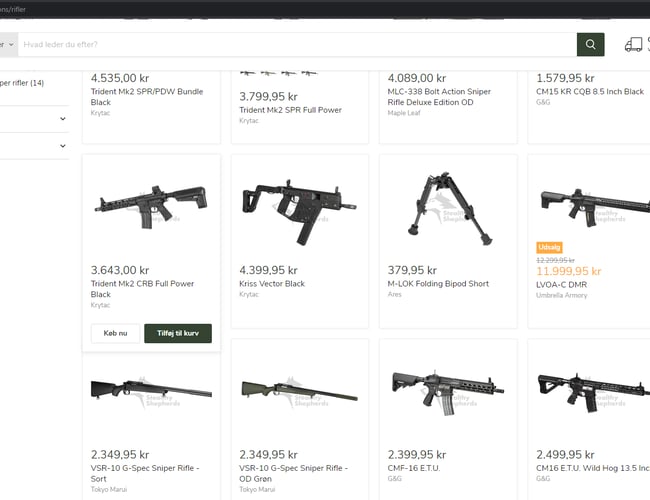Open the 'MLC-338 Bolt Action Sniper Rifle' title

tap(439, 97)
